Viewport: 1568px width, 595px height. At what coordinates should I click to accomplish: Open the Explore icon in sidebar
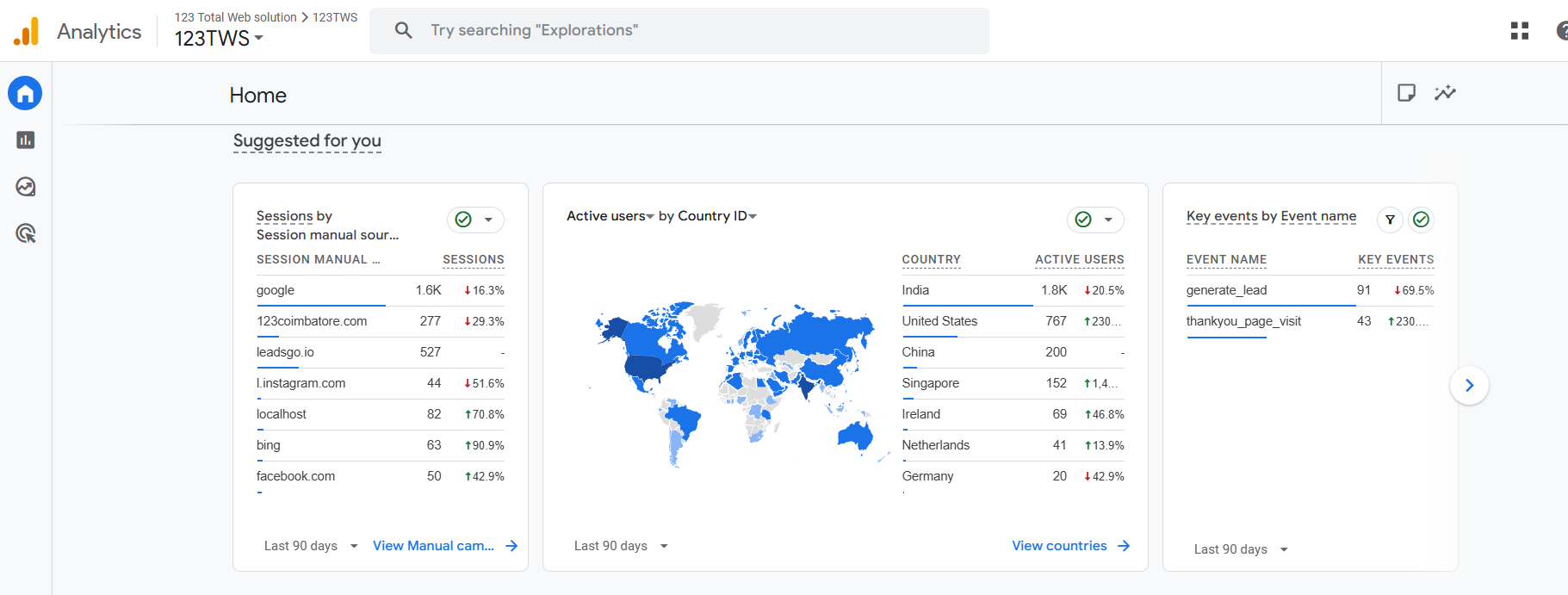(25, 187)
